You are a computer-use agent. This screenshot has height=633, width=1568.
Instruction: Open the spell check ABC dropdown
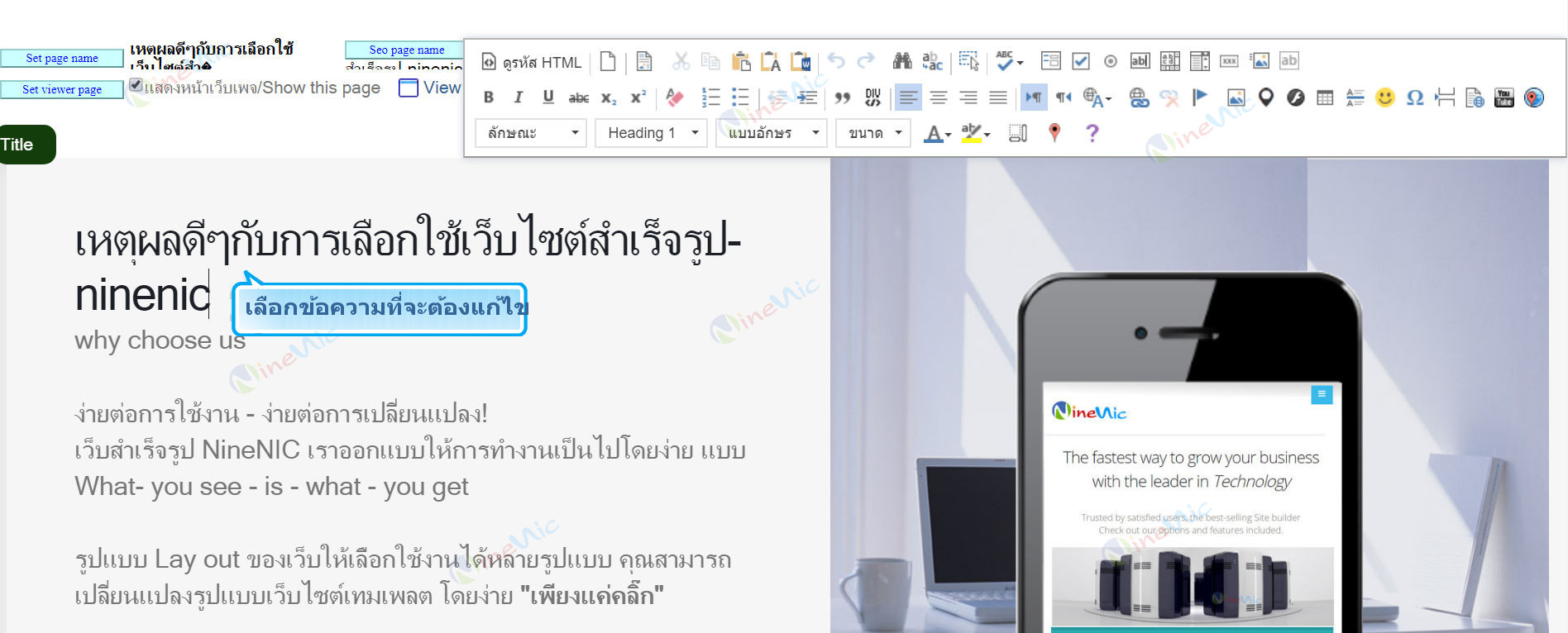pyautogui.click(x=1010, y=61)
